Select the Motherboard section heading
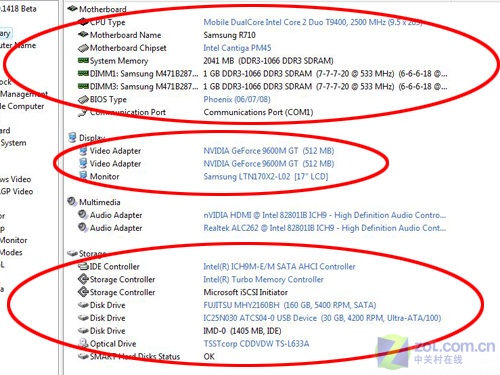Viewport: 500px width, 375px height. pos(103,9)
